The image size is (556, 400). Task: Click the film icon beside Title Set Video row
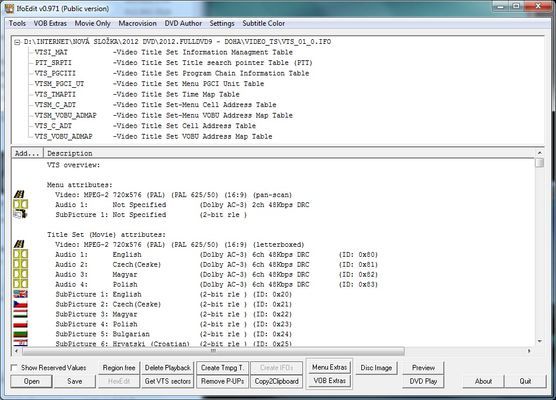(20, 244)
